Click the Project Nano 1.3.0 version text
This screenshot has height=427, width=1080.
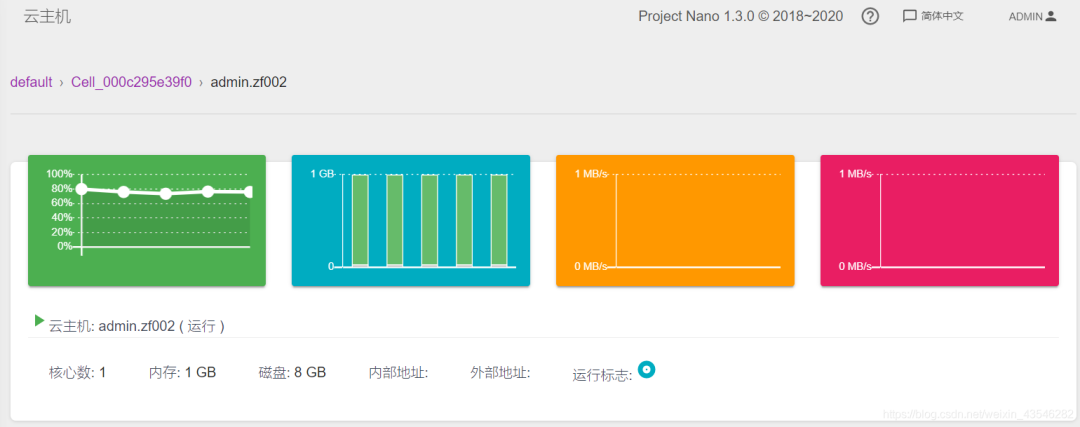click(740, 17)
